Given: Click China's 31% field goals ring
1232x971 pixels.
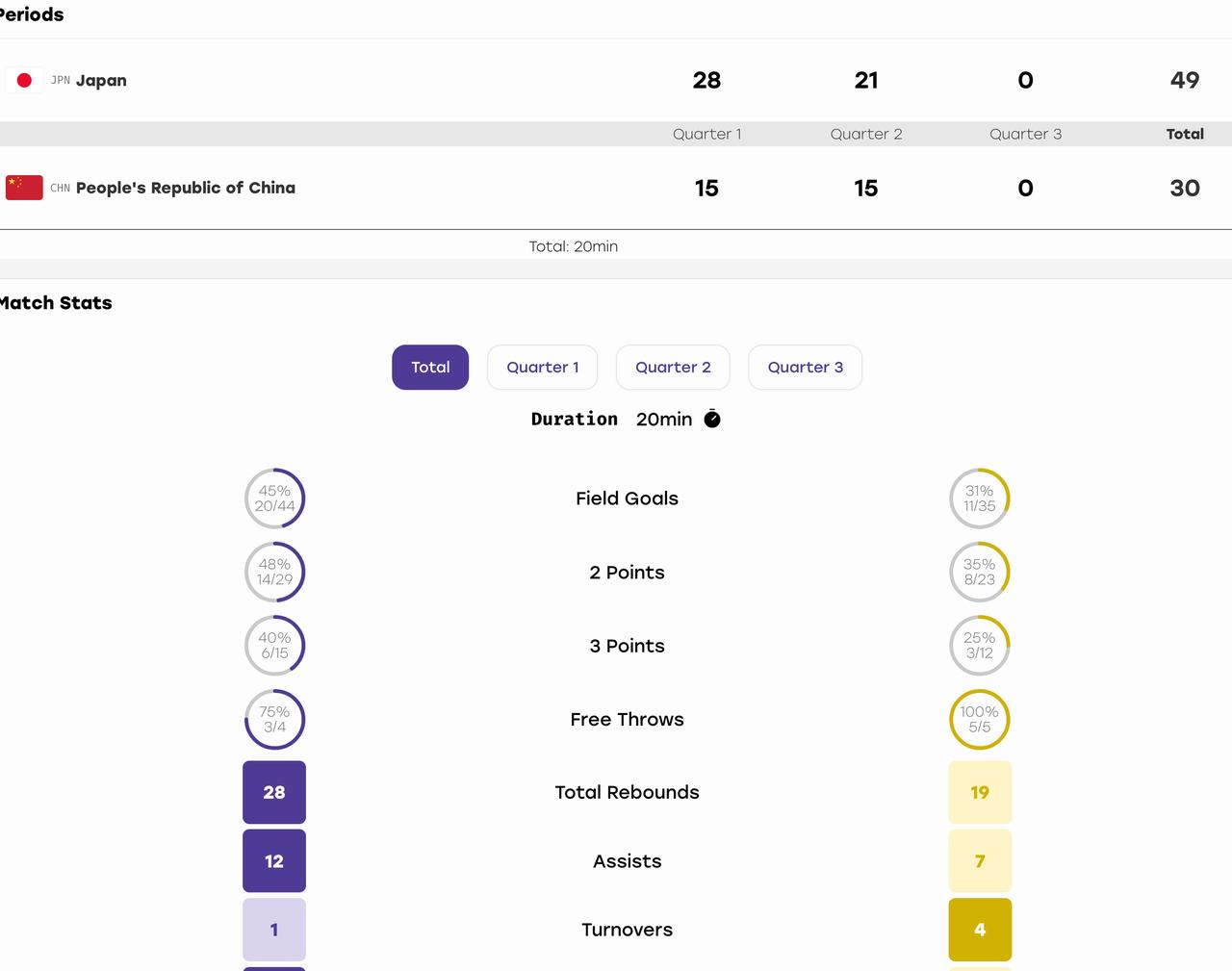Looking at the screenshot, I should pyautogui.click(x=980, y=498).
